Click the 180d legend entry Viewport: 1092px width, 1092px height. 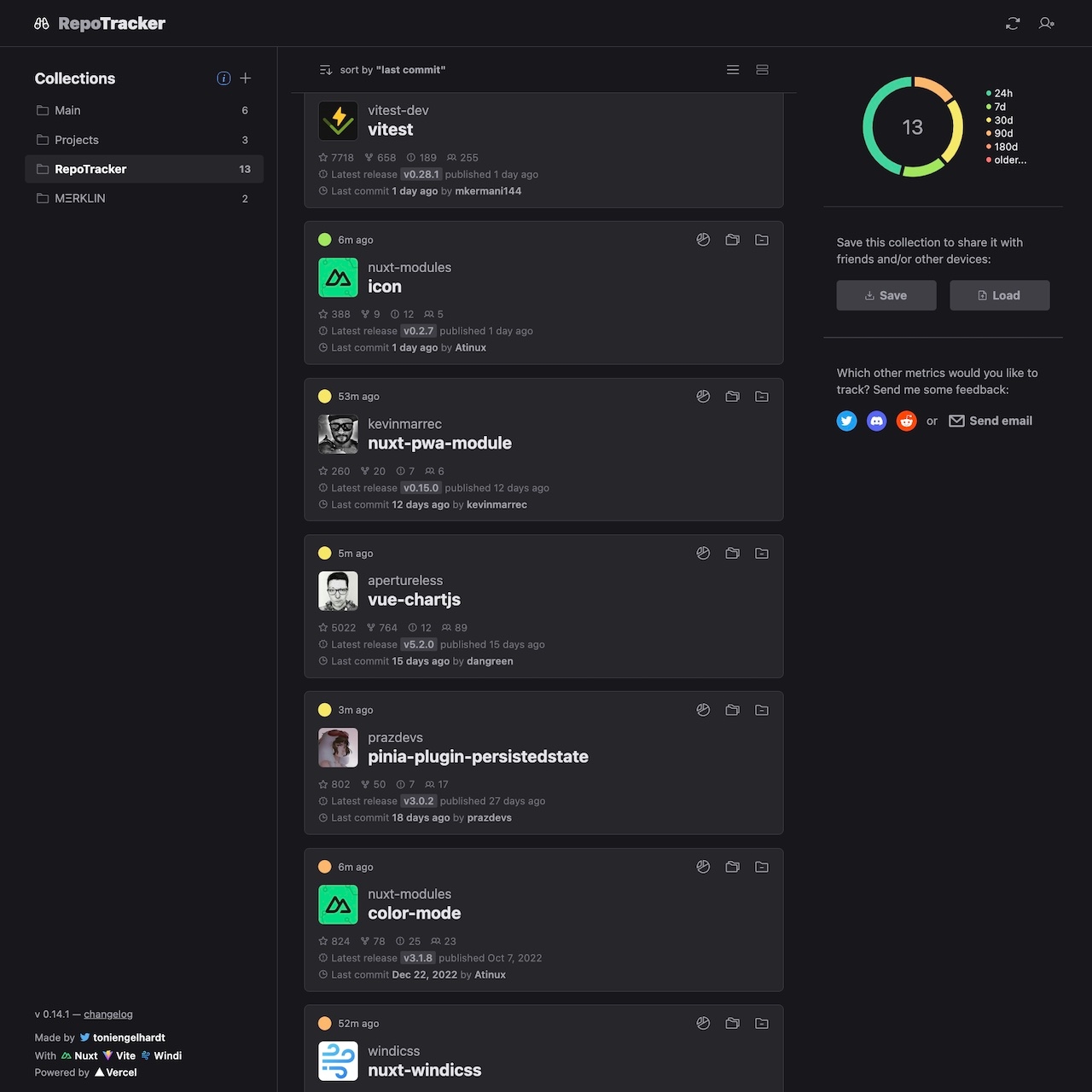(1002, 147)
